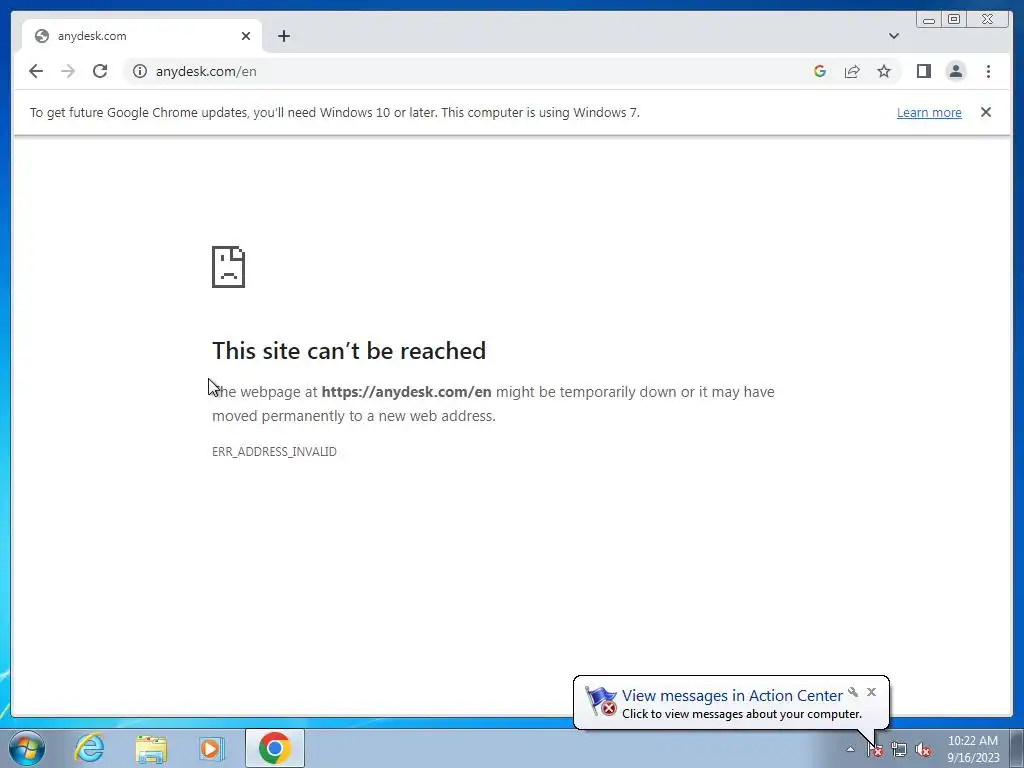Close the Chrome window
Viewport: 1024px width, 768px height.
point(988,20)
